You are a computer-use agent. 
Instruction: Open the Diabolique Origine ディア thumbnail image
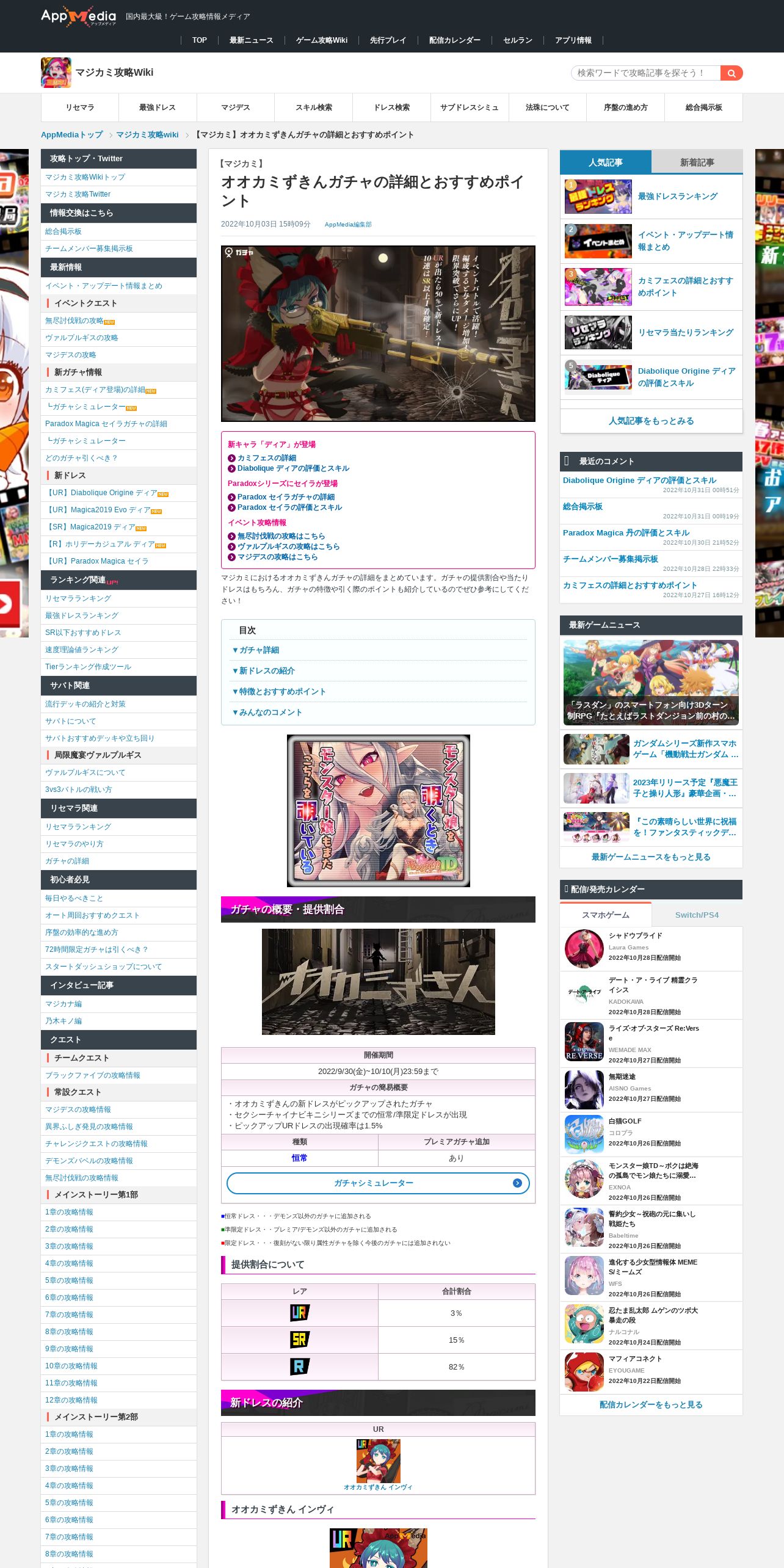click(598, 377)
